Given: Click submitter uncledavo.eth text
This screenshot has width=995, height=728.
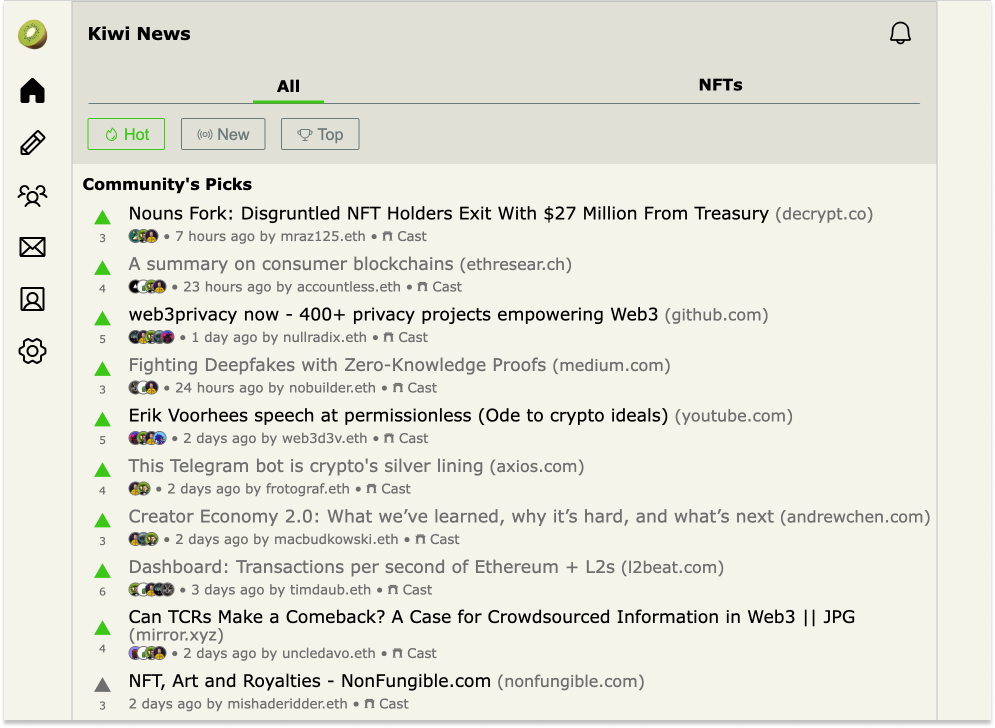Looking at the screenshot, I should tap(329, 654).
